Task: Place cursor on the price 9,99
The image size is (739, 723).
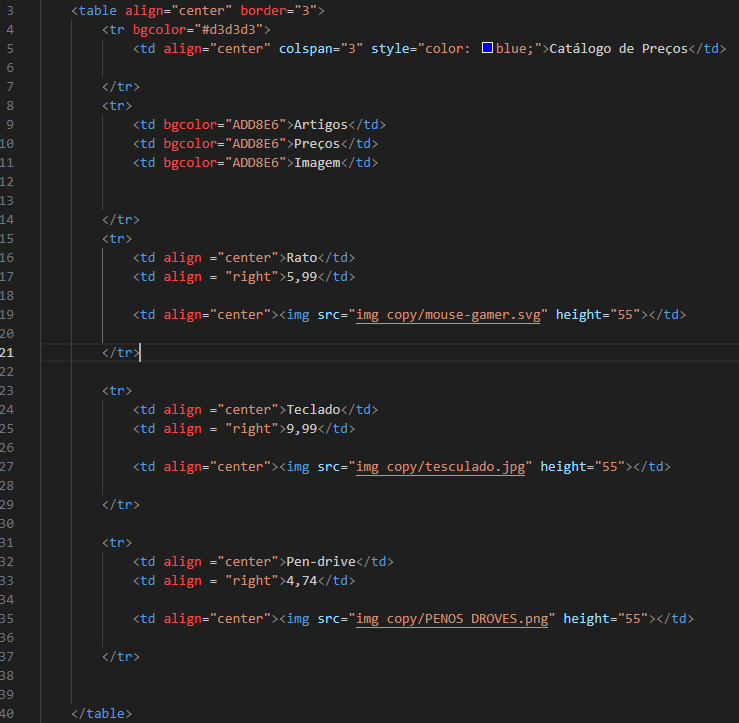Action: pyautogui.click(x=301, y=429)
